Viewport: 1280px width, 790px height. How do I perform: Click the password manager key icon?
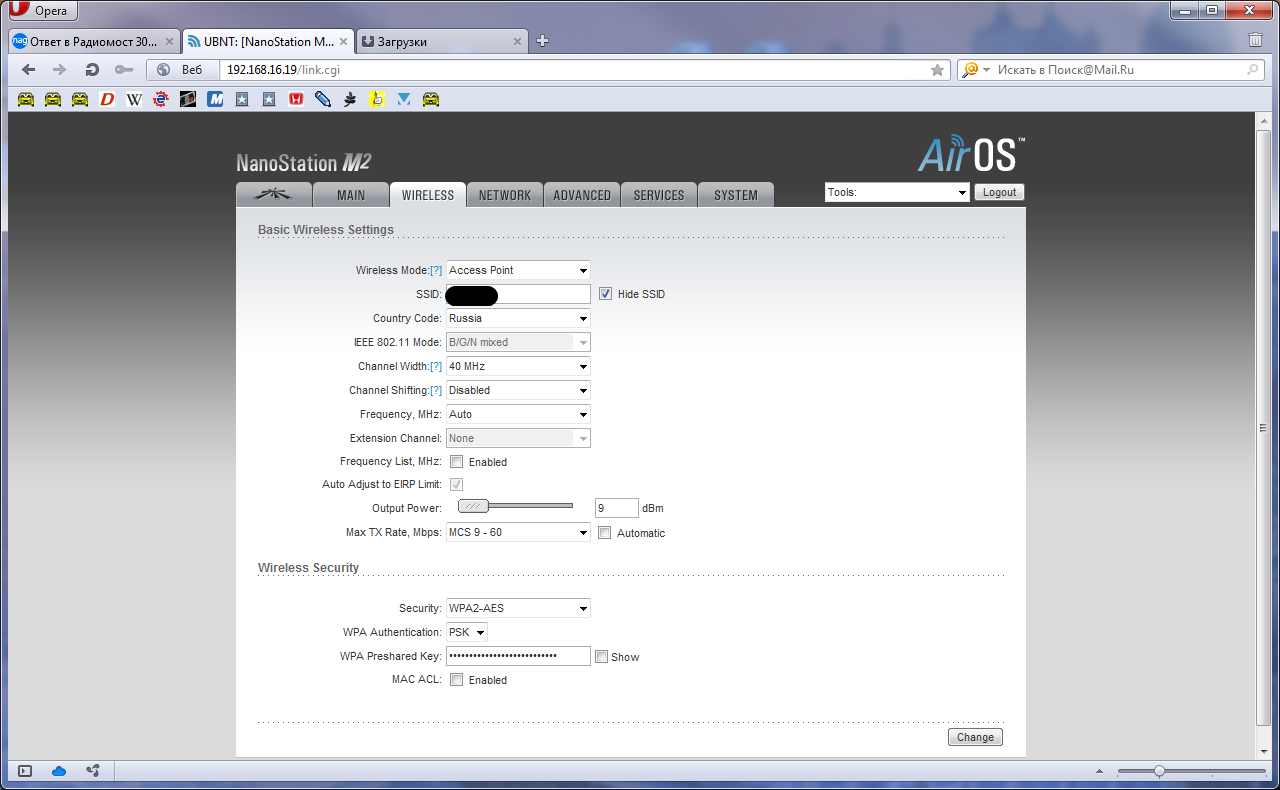(x=123, y=70)
